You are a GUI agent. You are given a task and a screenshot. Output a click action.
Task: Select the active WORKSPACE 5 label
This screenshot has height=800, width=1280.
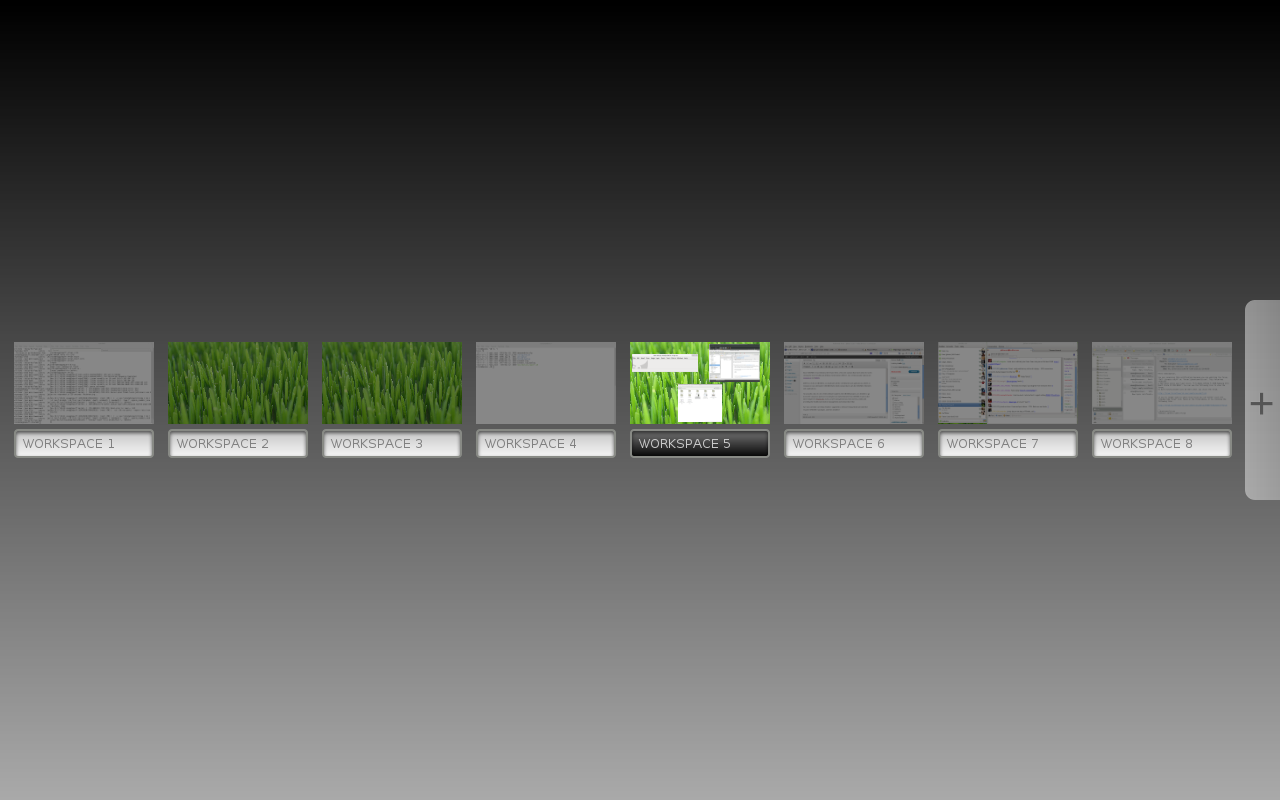[700, 444]
